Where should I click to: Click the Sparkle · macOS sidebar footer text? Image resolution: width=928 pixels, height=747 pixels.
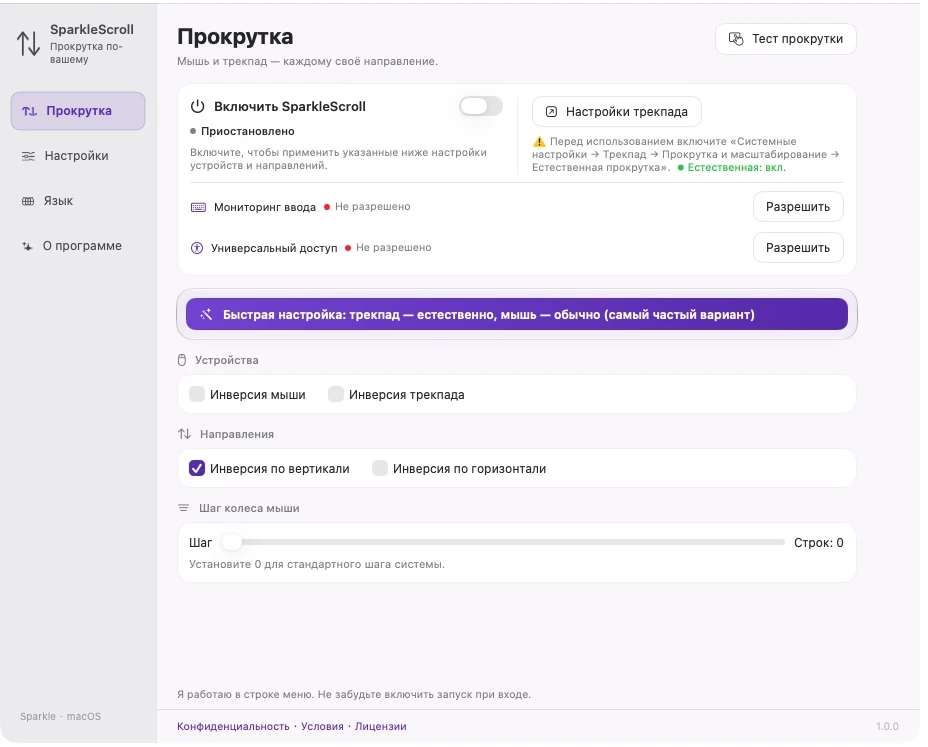[60, 716]
